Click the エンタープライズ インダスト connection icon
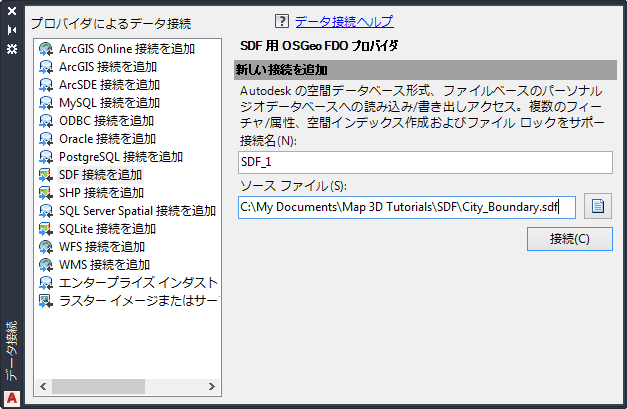This screenshot has width=627, height=409. pyautogui.click(x=46, y=283)
